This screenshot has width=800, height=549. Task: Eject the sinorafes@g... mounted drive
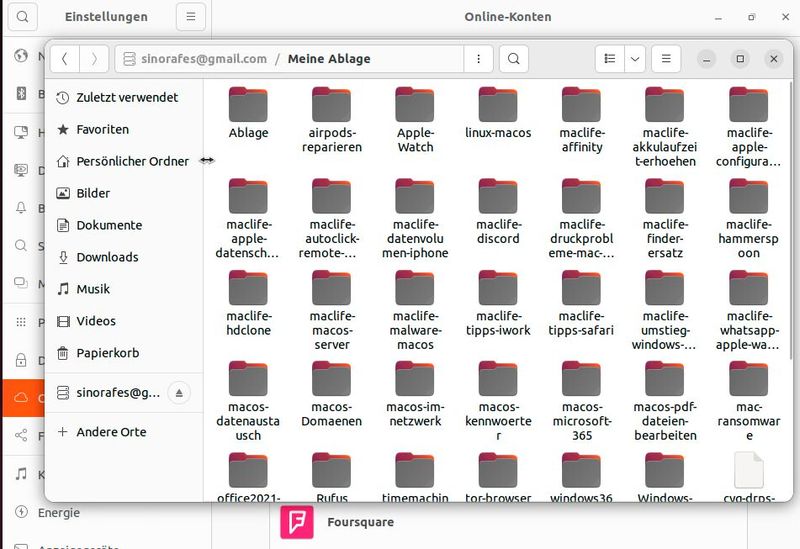coord(179,393)
